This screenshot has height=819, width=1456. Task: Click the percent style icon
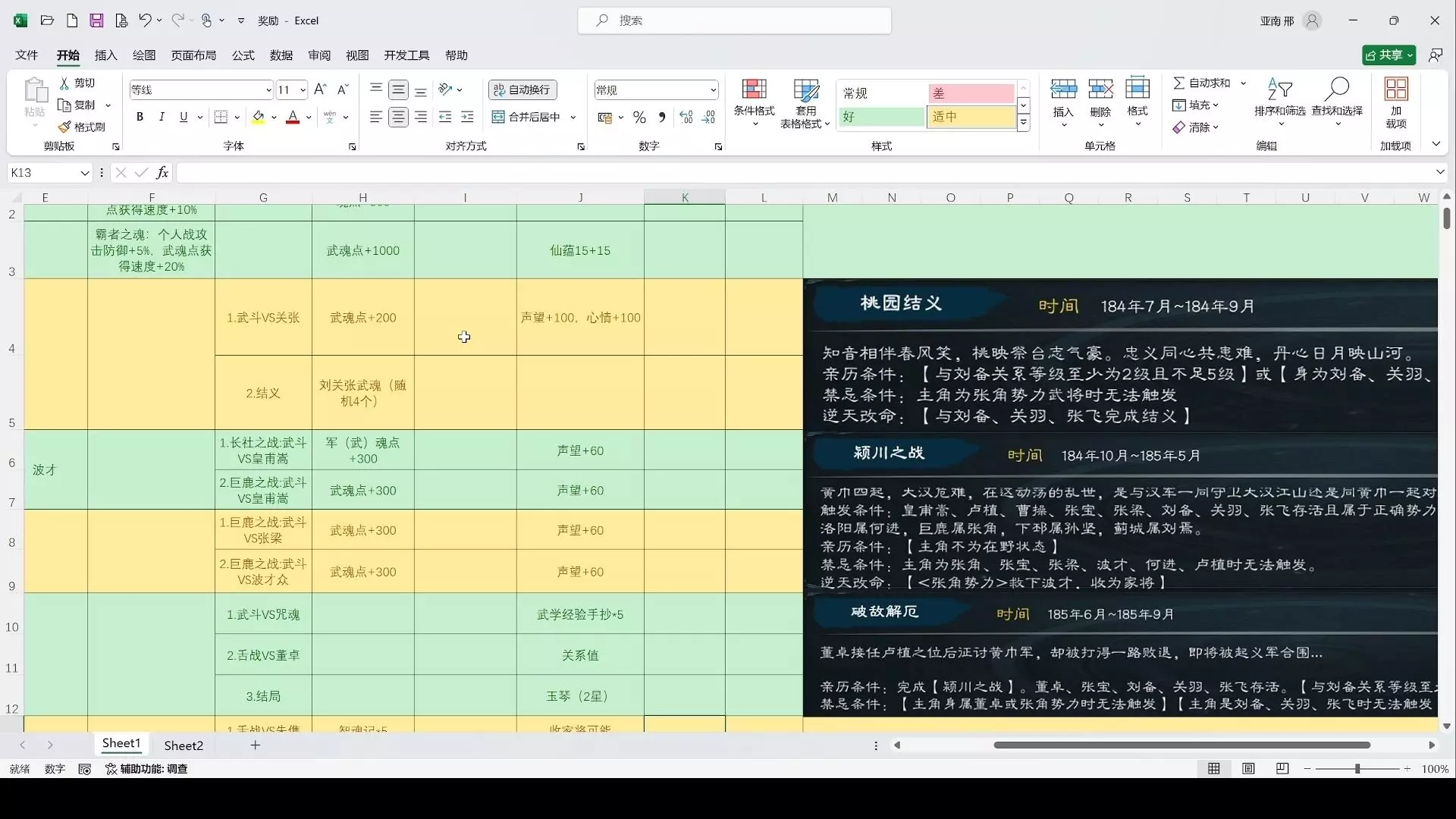coord(639,117)
